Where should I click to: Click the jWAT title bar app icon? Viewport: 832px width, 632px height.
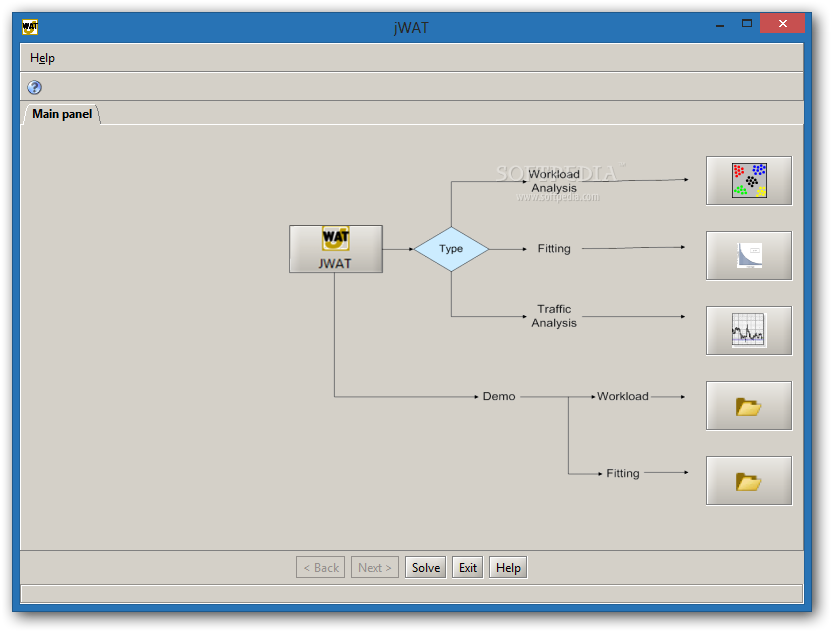[30, 27]
